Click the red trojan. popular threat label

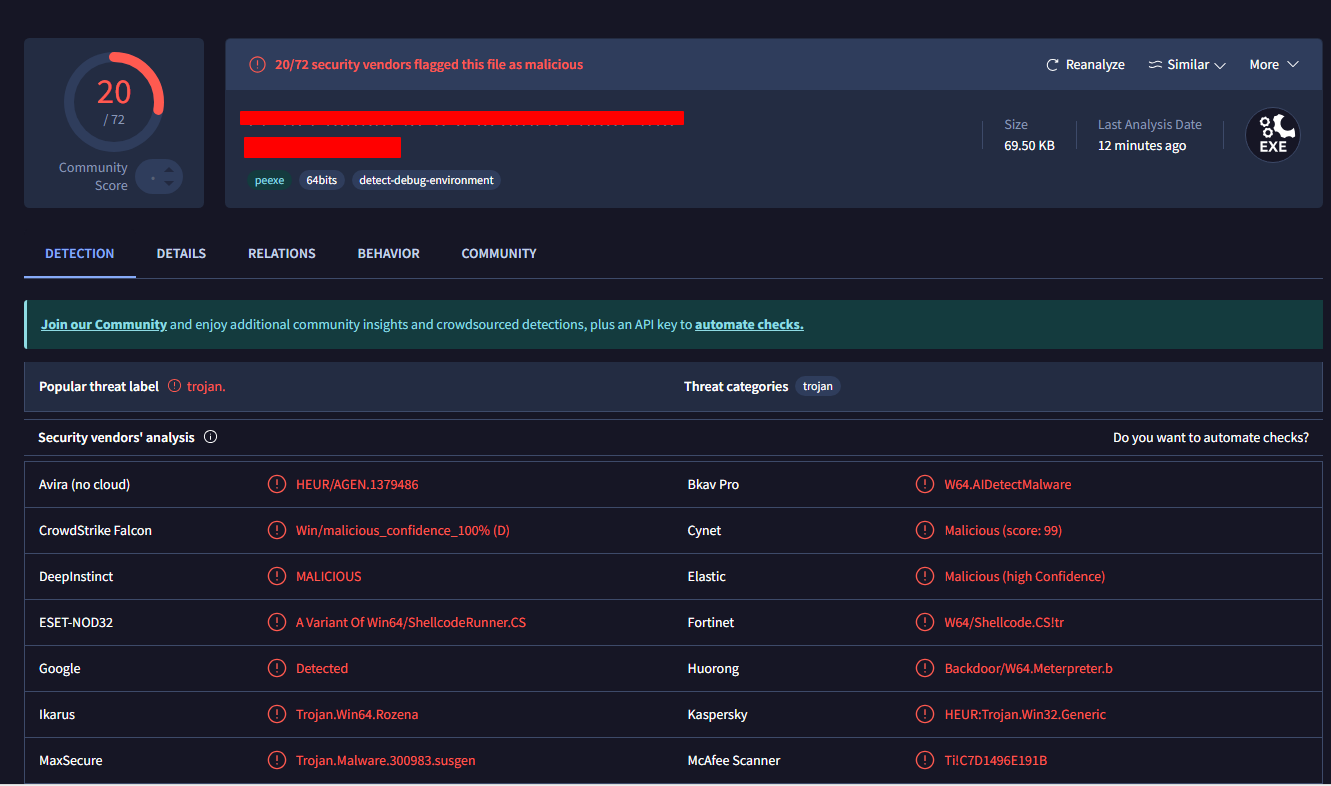tap(206, 386)
